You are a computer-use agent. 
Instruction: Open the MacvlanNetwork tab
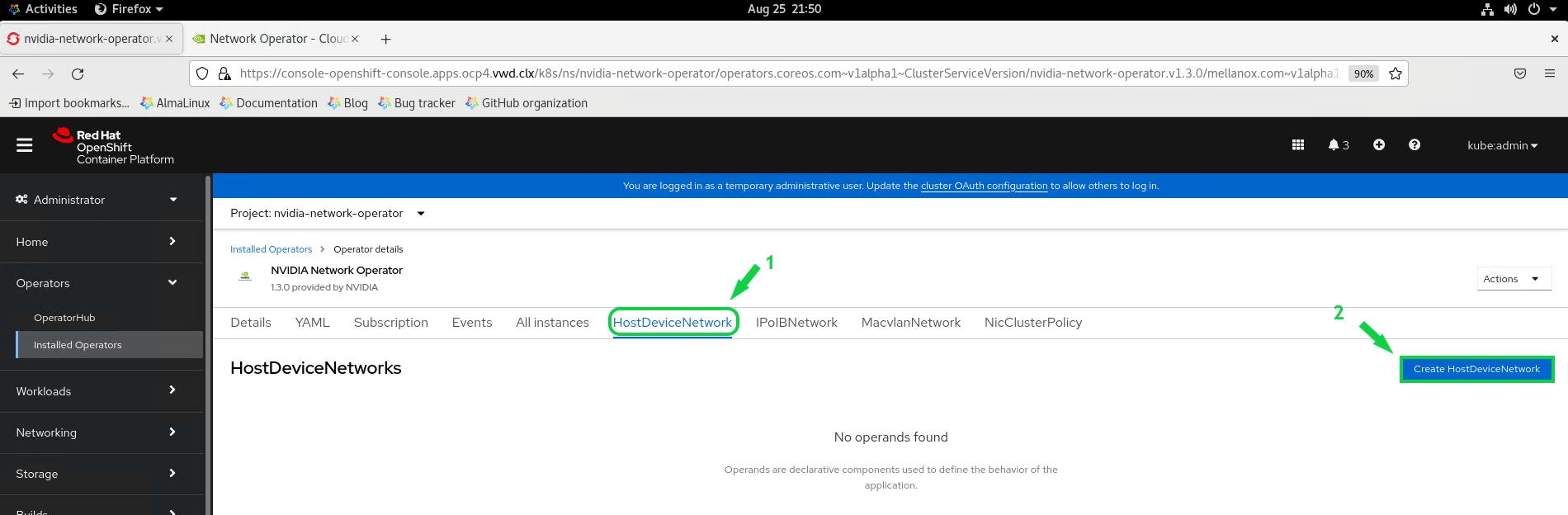click(x=911, y=323)
